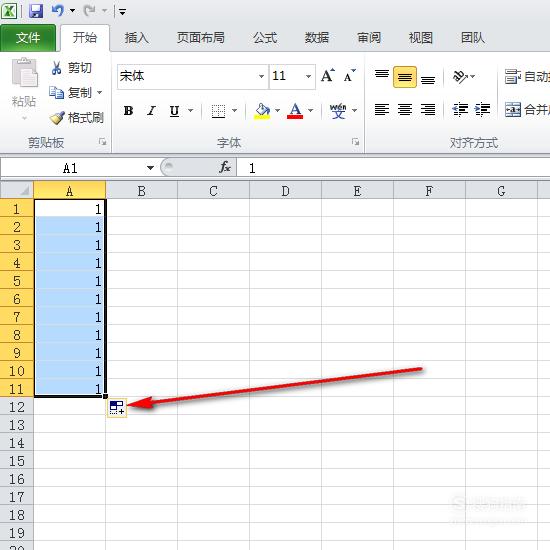Switch to Review (审阅) tab

coord(369,38)
